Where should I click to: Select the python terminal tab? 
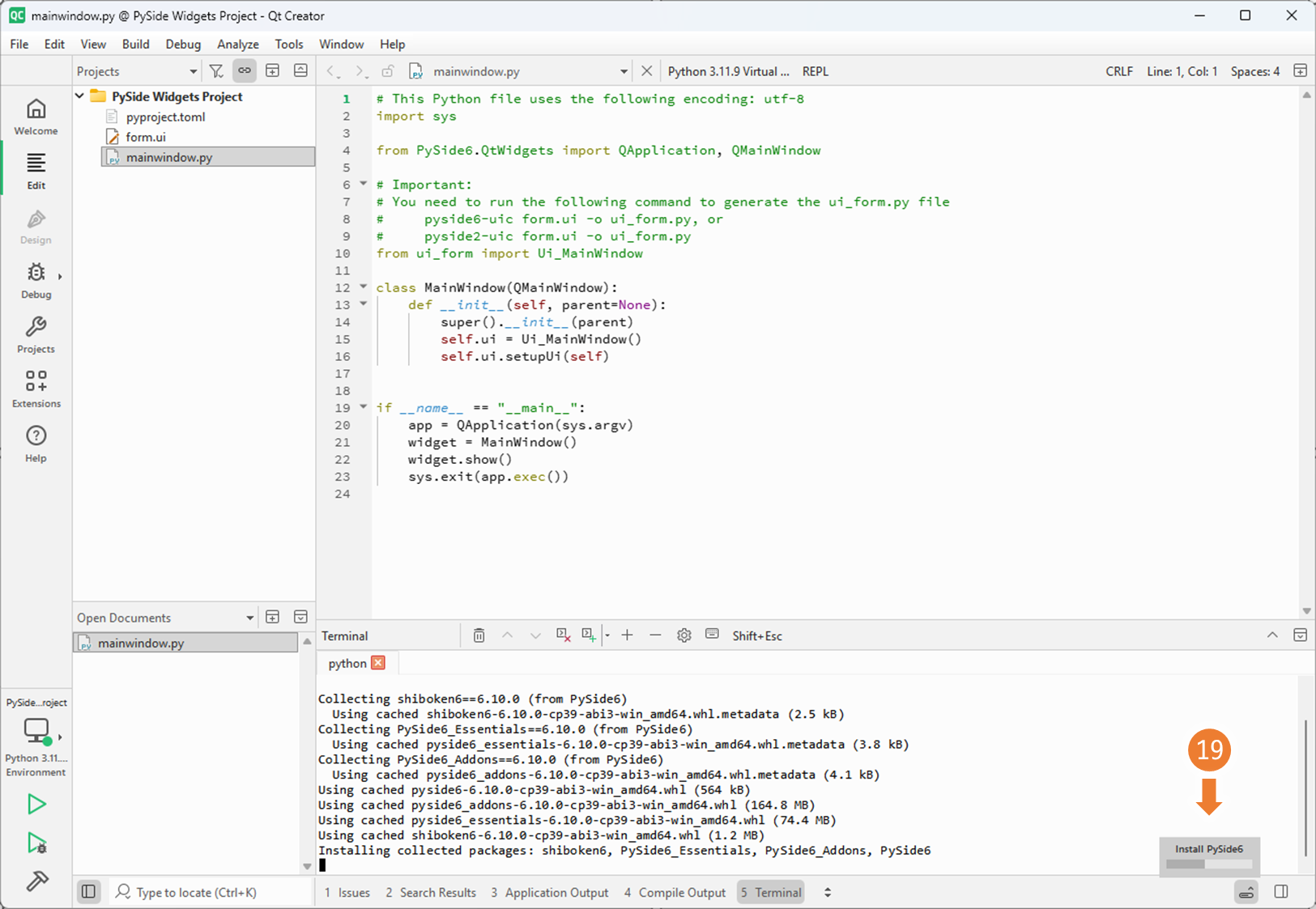point(347,663)
